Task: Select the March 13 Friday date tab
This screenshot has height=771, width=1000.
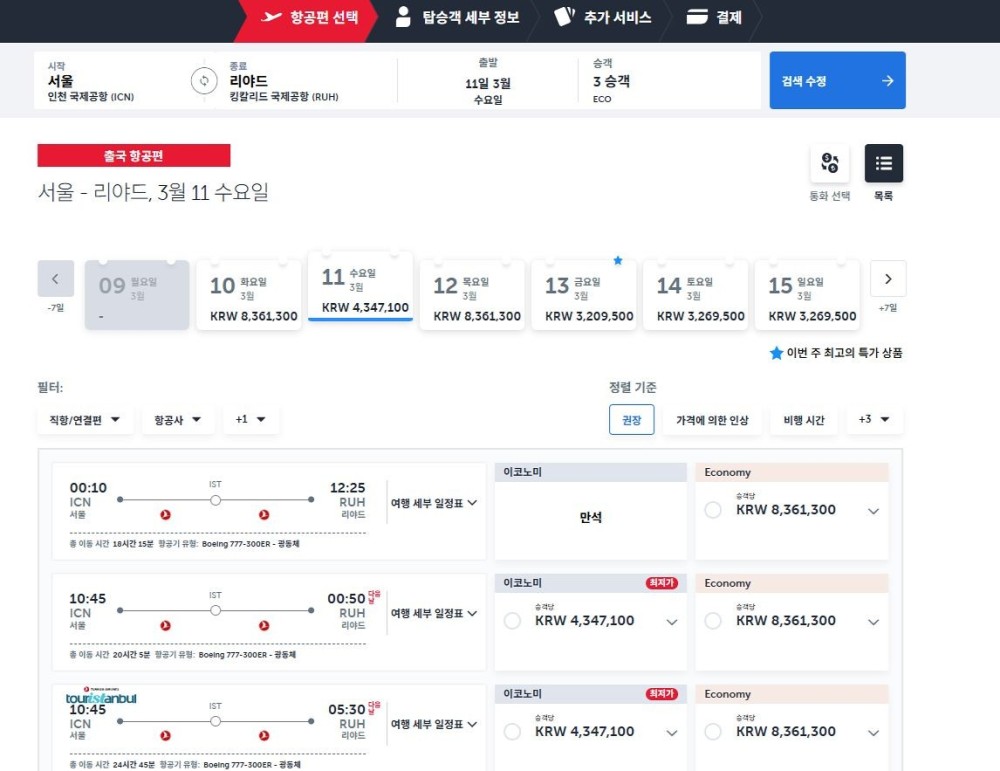Action: (583, 295)
